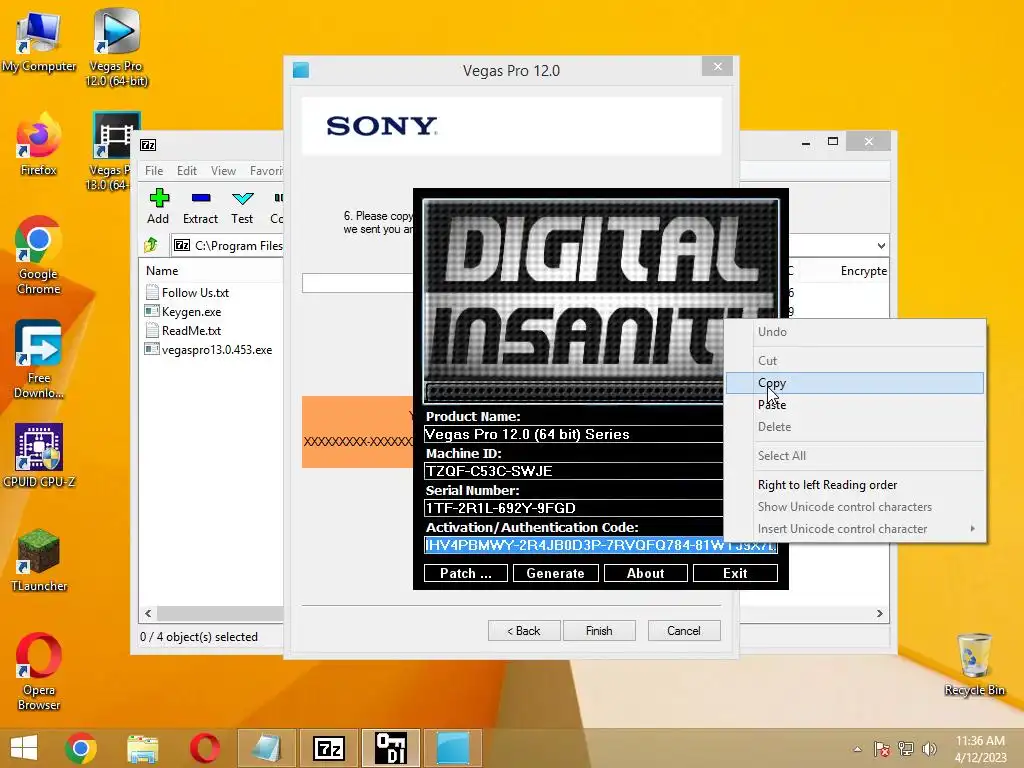Screen dimensions: 1024x768
Task: Choose Right to left Reading order
Action: [x=854, y=485]
